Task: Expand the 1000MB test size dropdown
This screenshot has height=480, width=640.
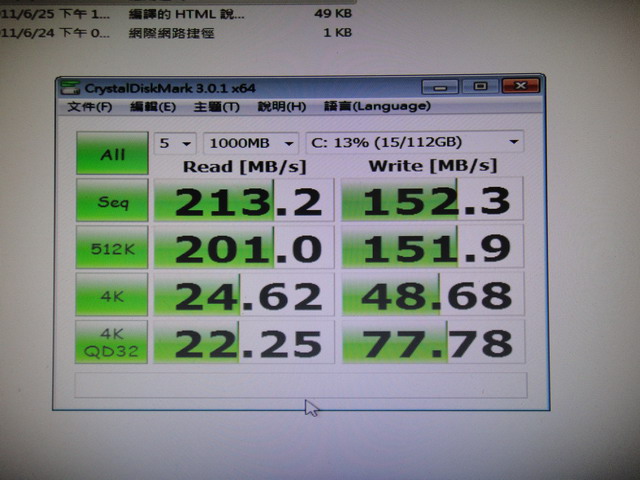Action: (251, 143)
